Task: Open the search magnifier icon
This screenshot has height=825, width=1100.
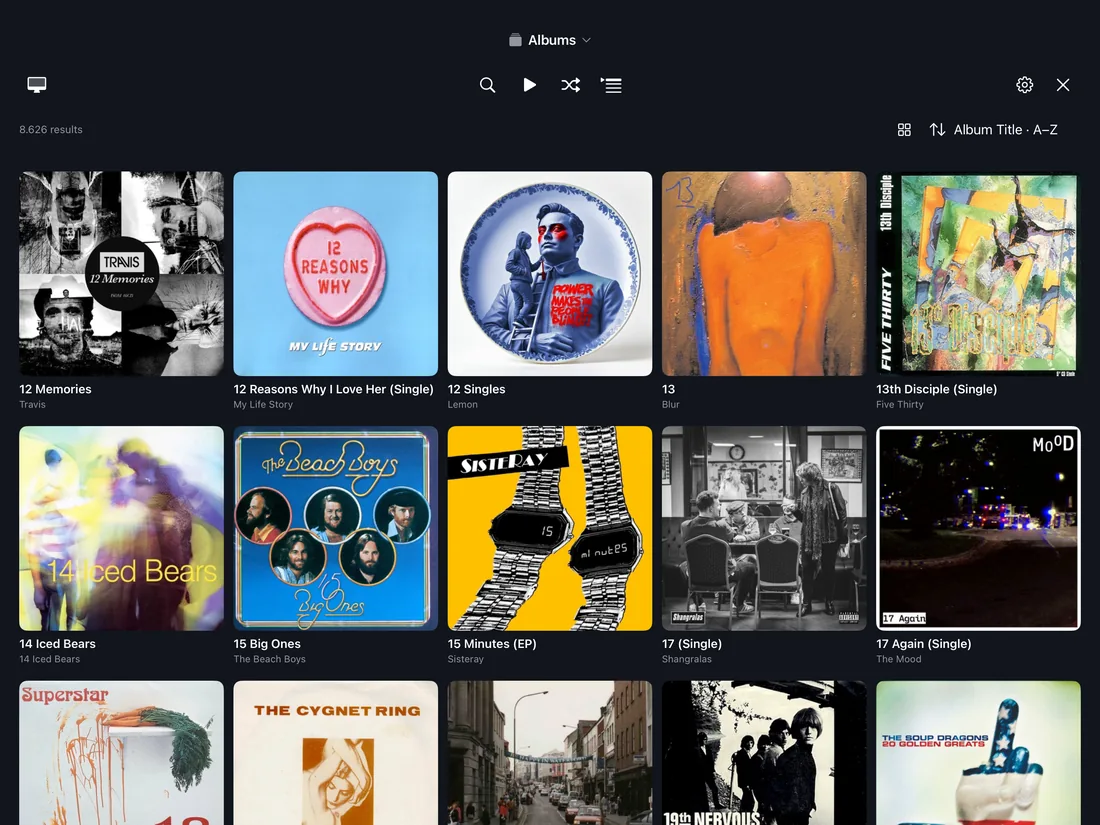Action: pyautogui.click(x=488, y=85)
